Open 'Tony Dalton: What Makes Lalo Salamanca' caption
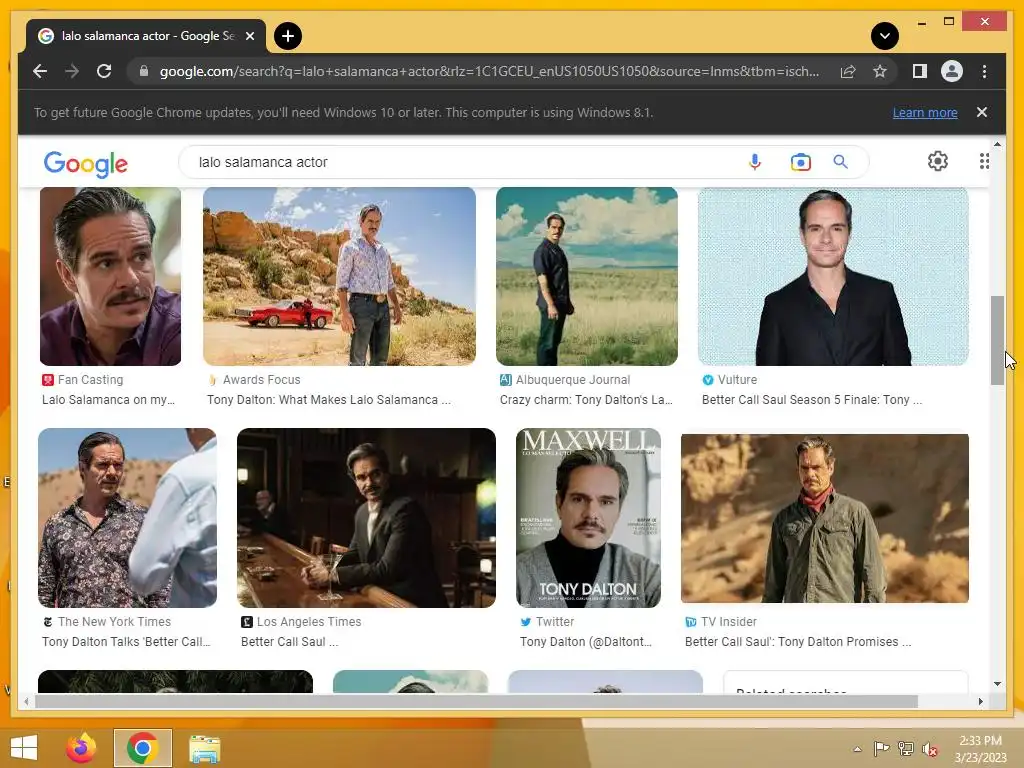 coord(328,400)
